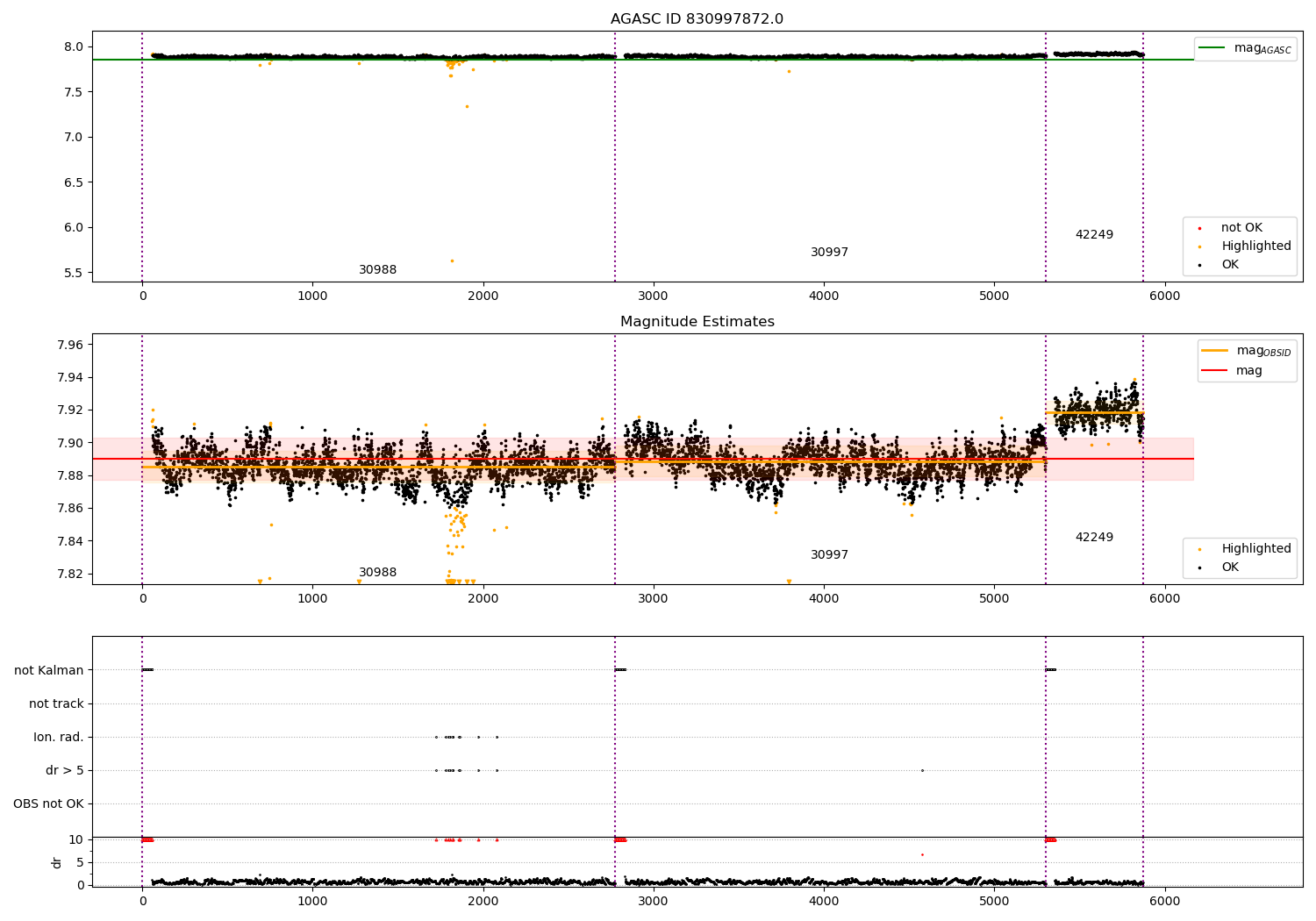Click obsid label "30988" in the top plot
Screen dimensions: 1316x921
(377, 270)
